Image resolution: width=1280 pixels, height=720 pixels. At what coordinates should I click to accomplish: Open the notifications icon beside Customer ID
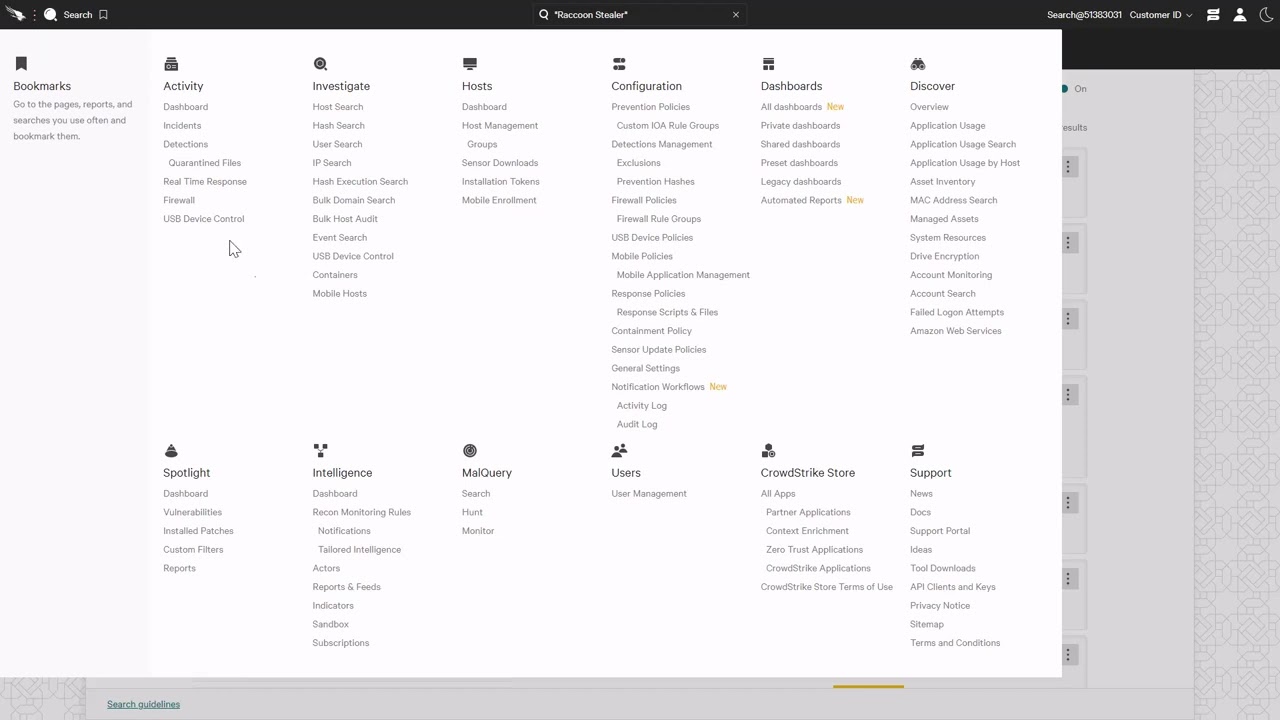(1213, 15)
